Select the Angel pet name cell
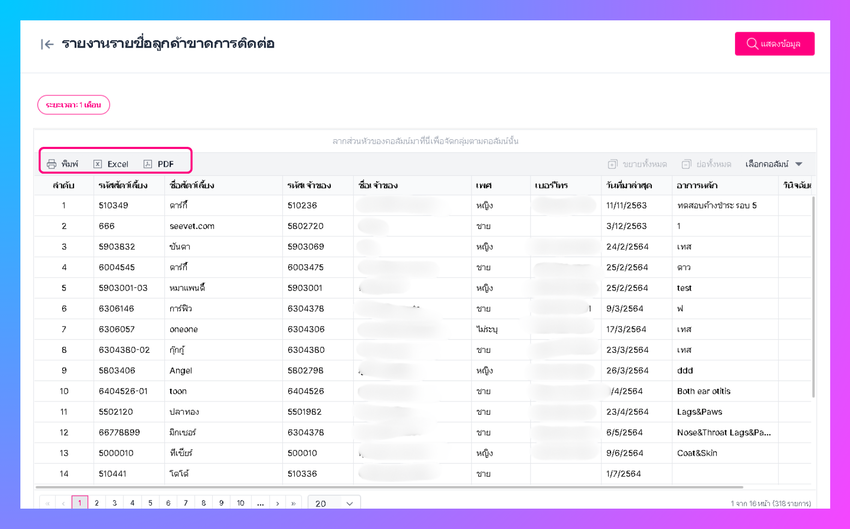Viewport: 850px width, 529px height. pos(223,370)
